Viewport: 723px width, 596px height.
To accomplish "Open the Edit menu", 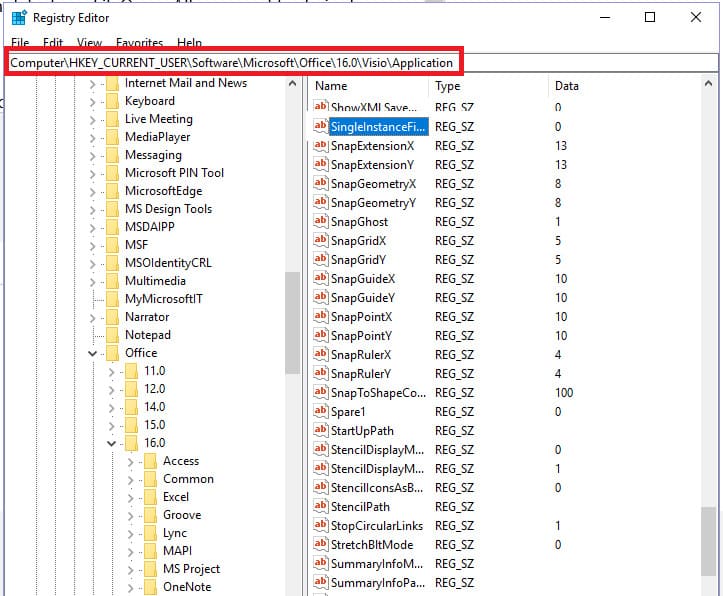I will coord(53,43).
